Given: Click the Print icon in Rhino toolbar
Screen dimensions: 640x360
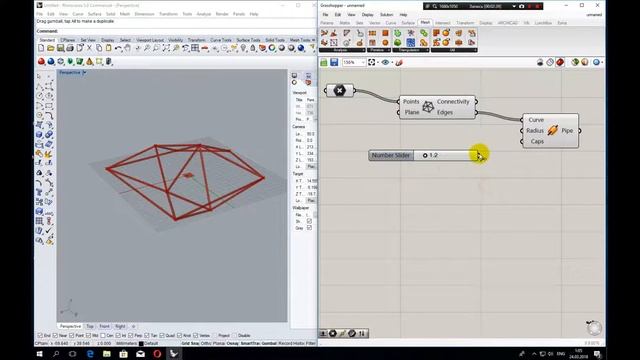Looking at the screenshot, I should (70, 48).
